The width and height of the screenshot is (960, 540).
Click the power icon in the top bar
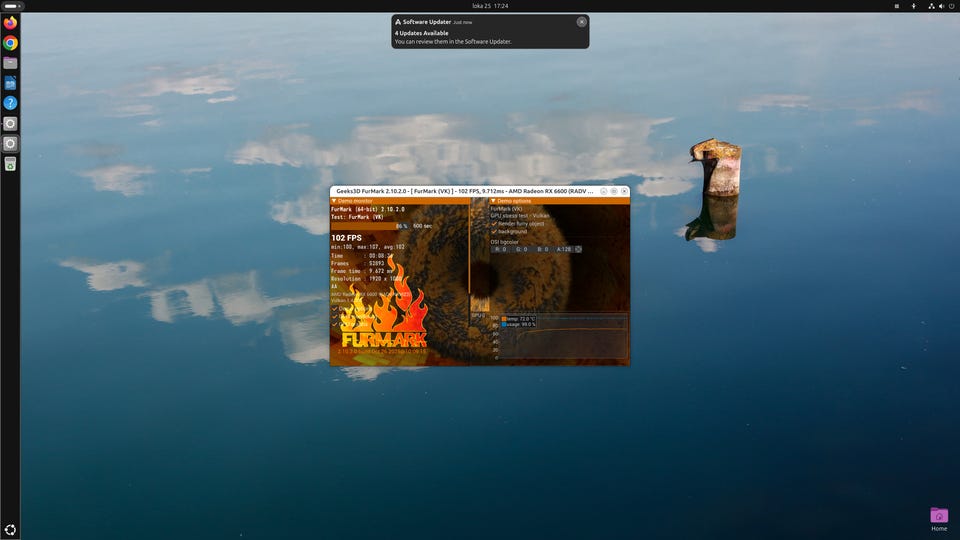pyautogui.click(x=951, y=6)
